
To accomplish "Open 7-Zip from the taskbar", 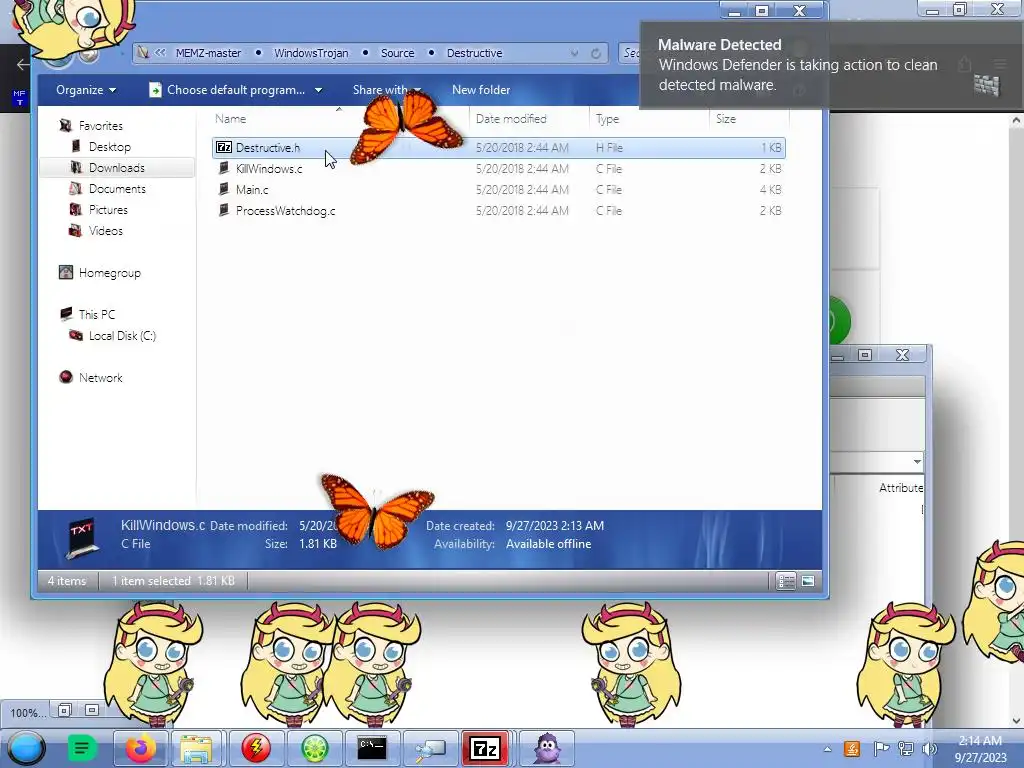I will [x=485, y=748].
